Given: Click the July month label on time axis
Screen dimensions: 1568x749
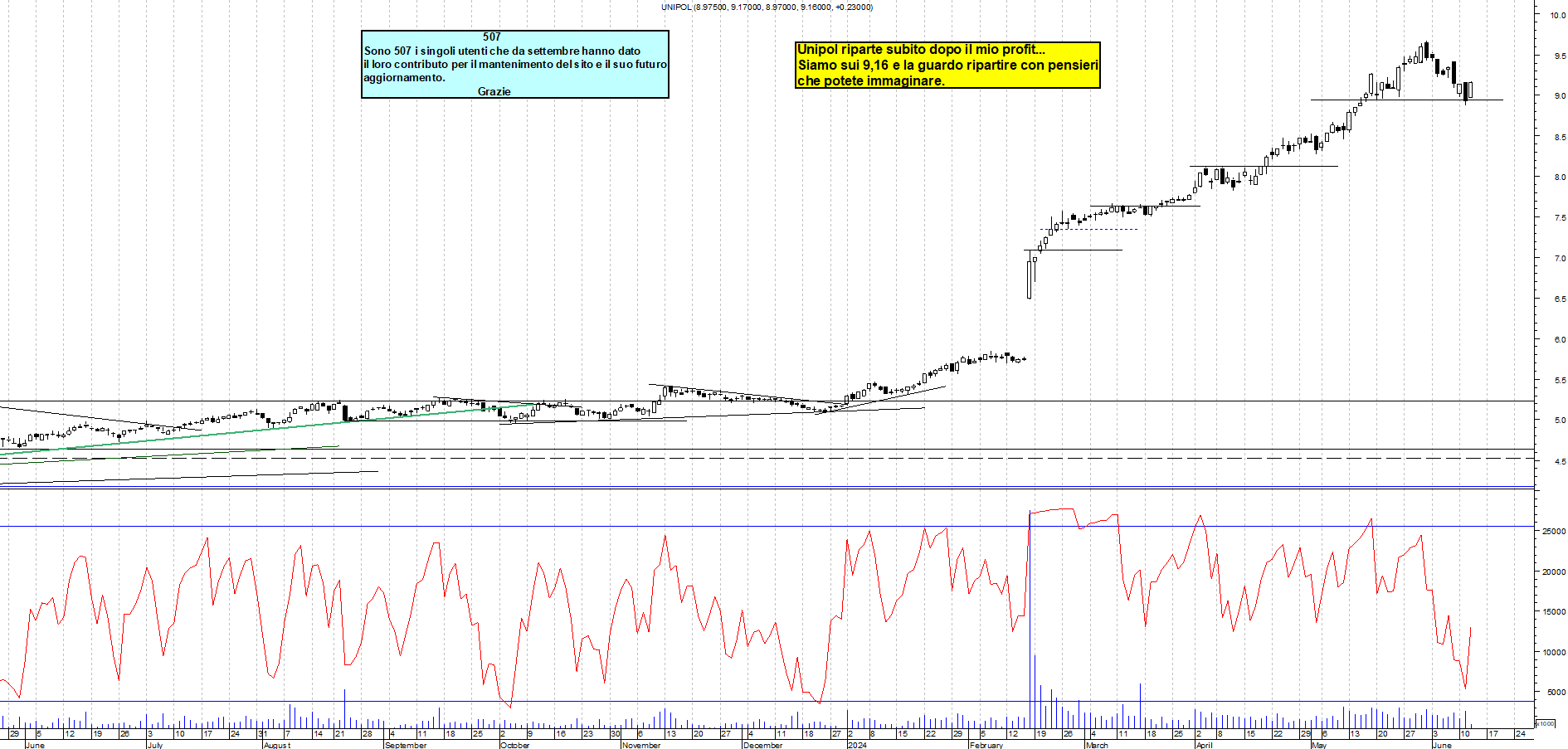Looking at the screenshot, I should tap(154, 745).
